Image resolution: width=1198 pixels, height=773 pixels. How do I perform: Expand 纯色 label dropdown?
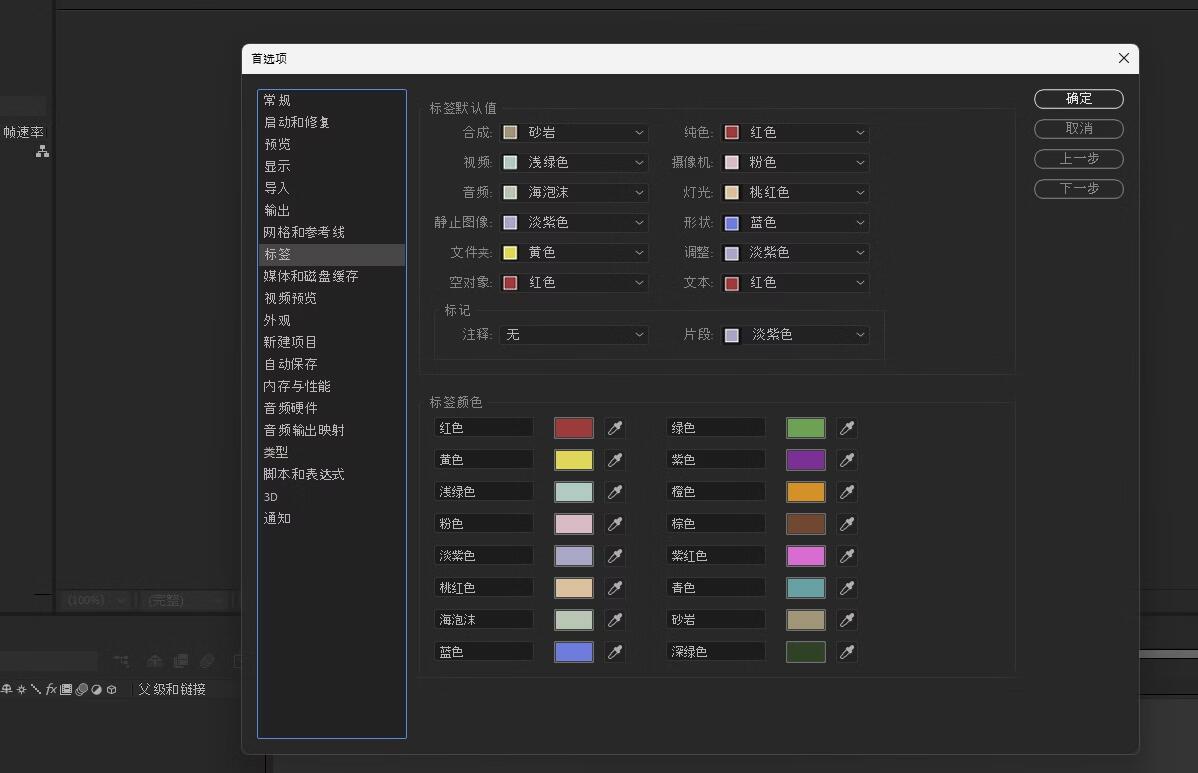coord(795,132)
